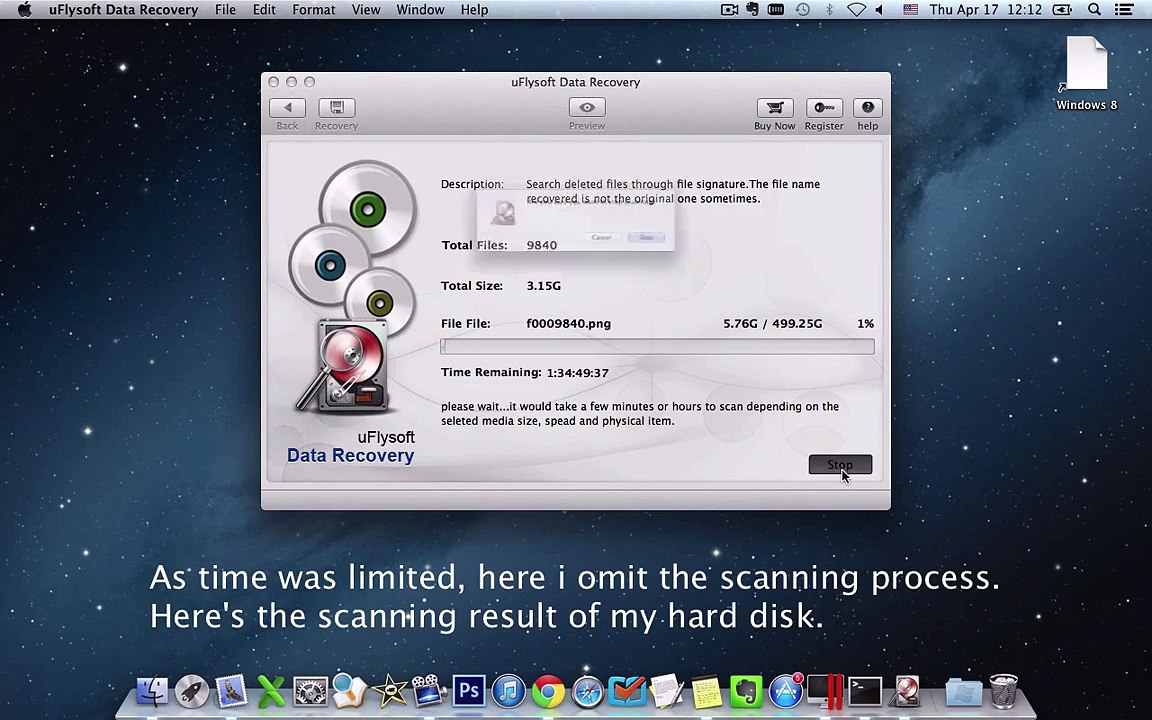Click the Wi-Fi status icon
The image size is (1152, 720).
(x=856, y=10)
